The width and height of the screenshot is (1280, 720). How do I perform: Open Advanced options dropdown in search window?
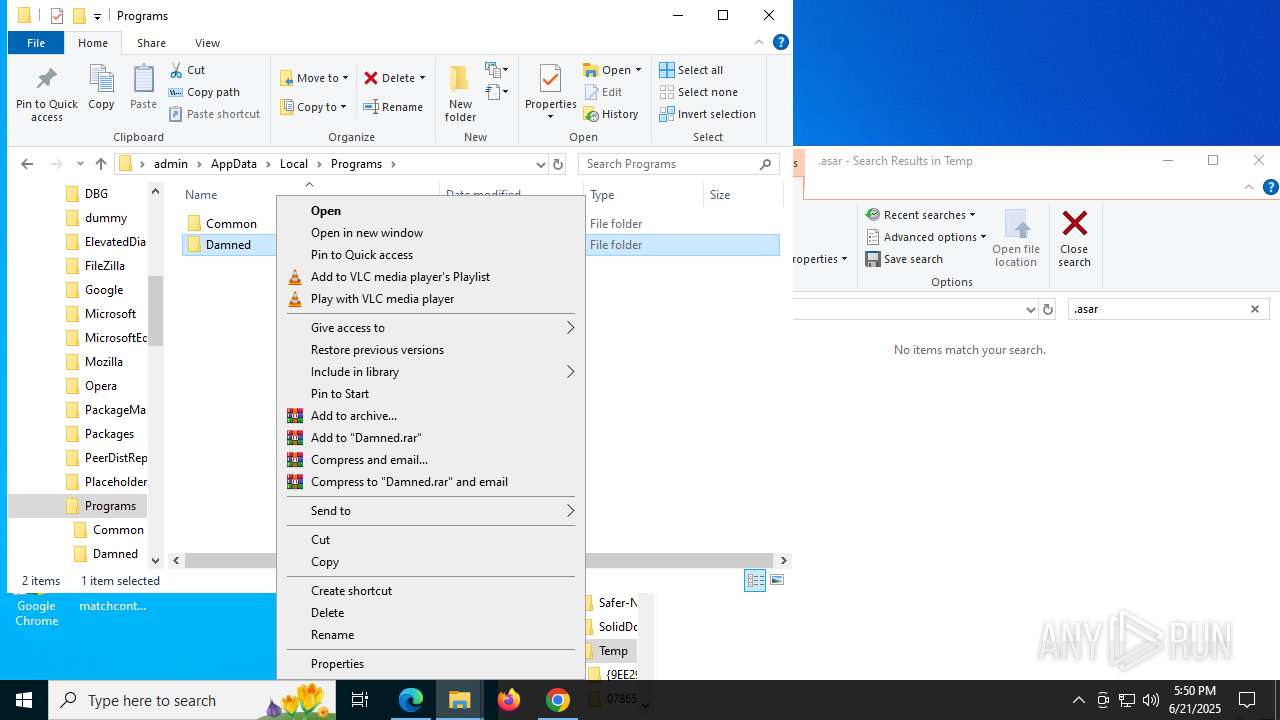click(x=926, y=237)
